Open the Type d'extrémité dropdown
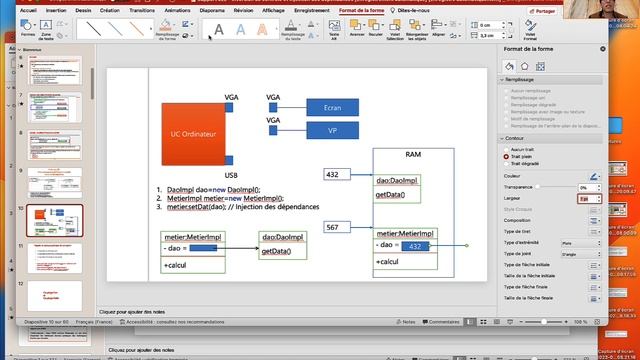The image size is (640, 360). coord(581,243)
